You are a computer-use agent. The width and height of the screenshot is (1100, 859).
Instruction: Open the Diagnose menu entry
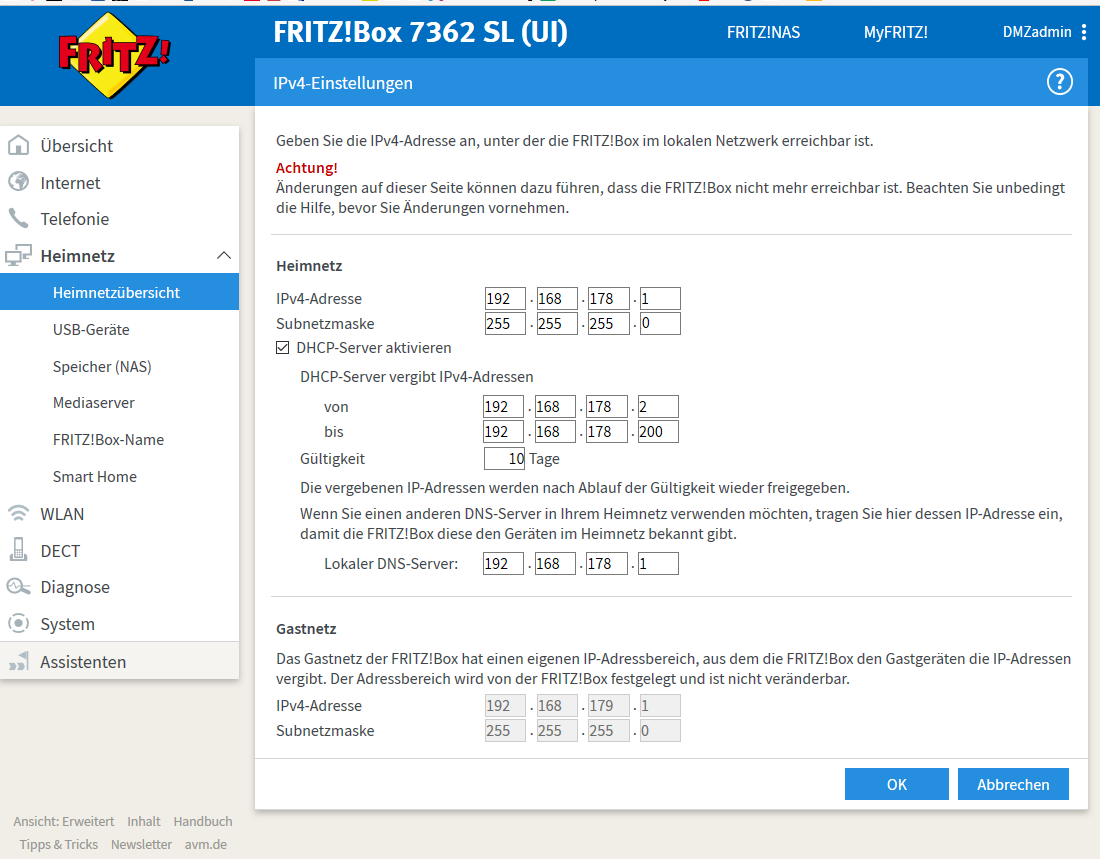coord(75,587)
